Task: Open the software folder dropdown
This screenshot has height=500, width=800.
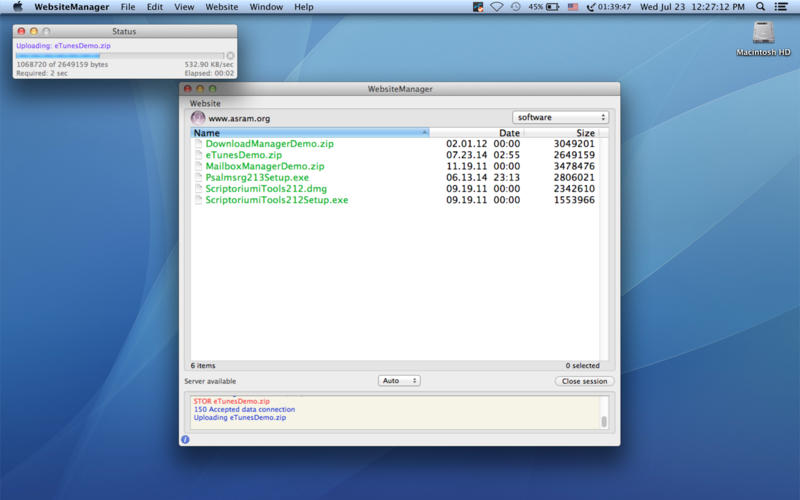Action: 560,118
